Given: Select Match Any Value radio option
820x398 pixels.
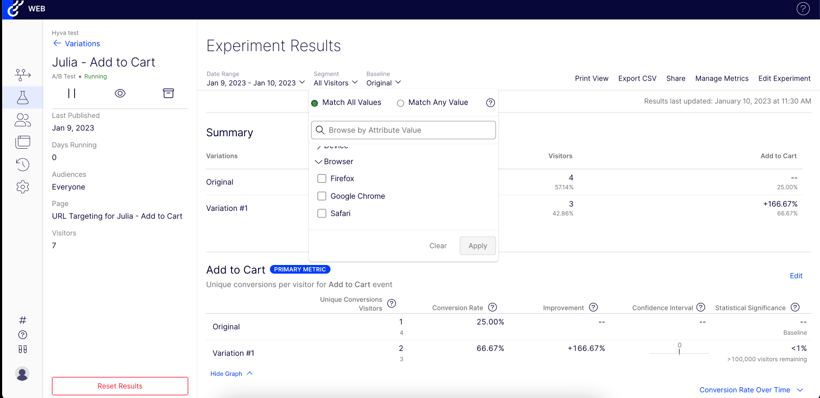Looking at the screenshot, I should click(x=401, y=103).
